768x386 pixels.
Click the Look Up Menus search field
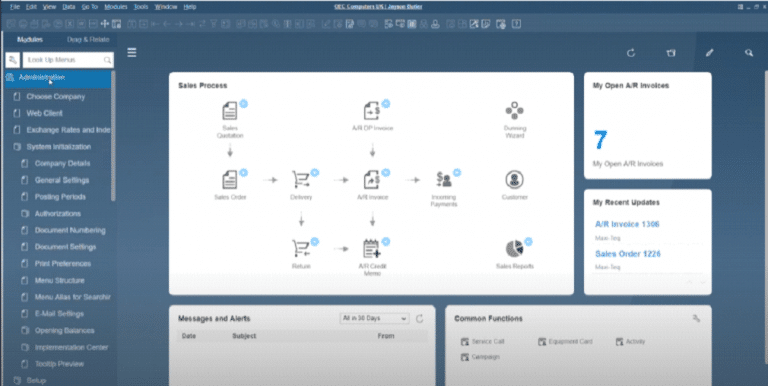68,60
